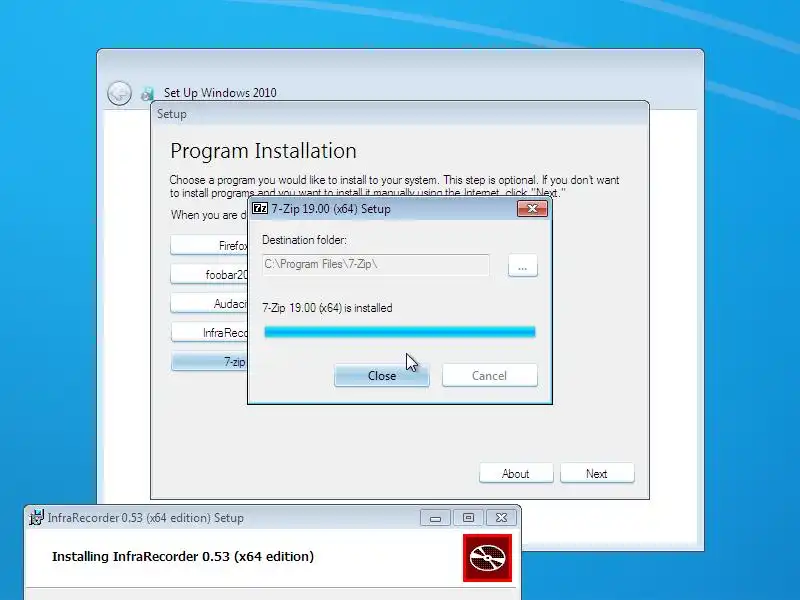800x600 pixels.
Task: Click the InfraRecorder installer title bar icon
Action: [x=37, y=517]
